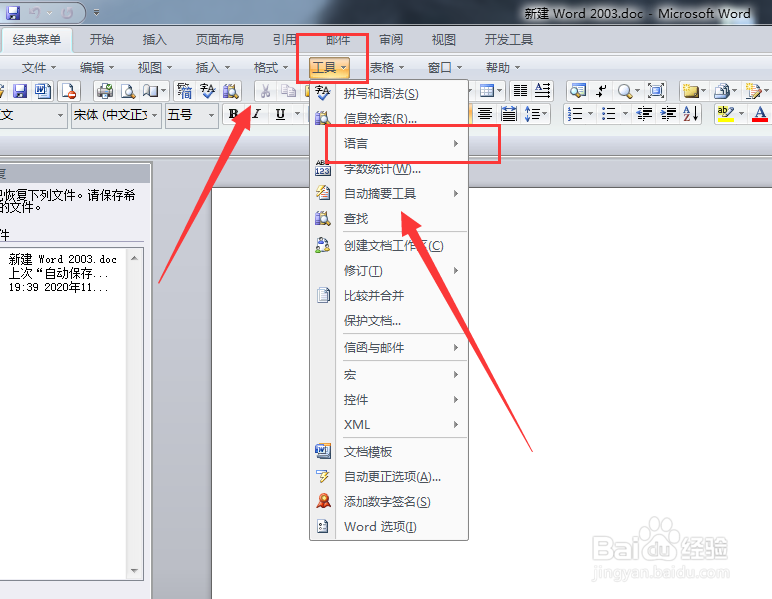
Task: Click the Save as Word document icon
Action: (43, 91)
